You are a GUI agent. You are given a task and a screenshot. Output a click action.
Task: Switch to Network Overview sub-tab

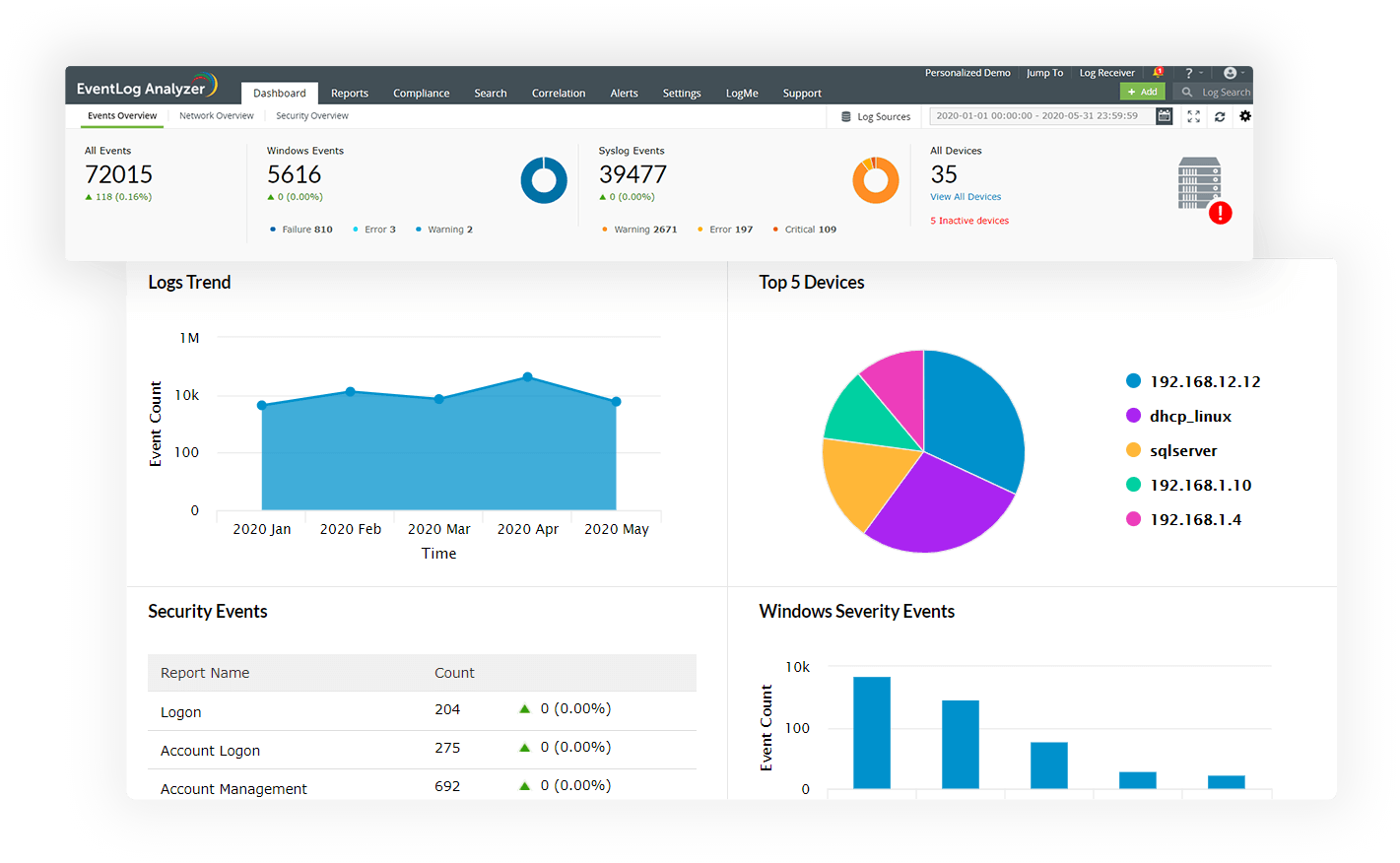(217, 116)
